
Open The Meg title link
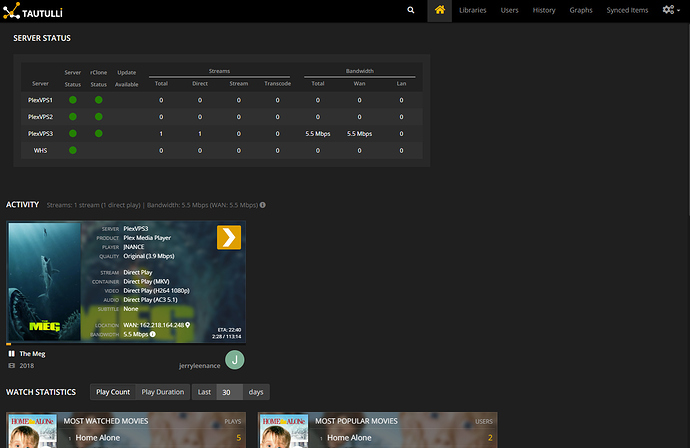[x=32, y=354]
